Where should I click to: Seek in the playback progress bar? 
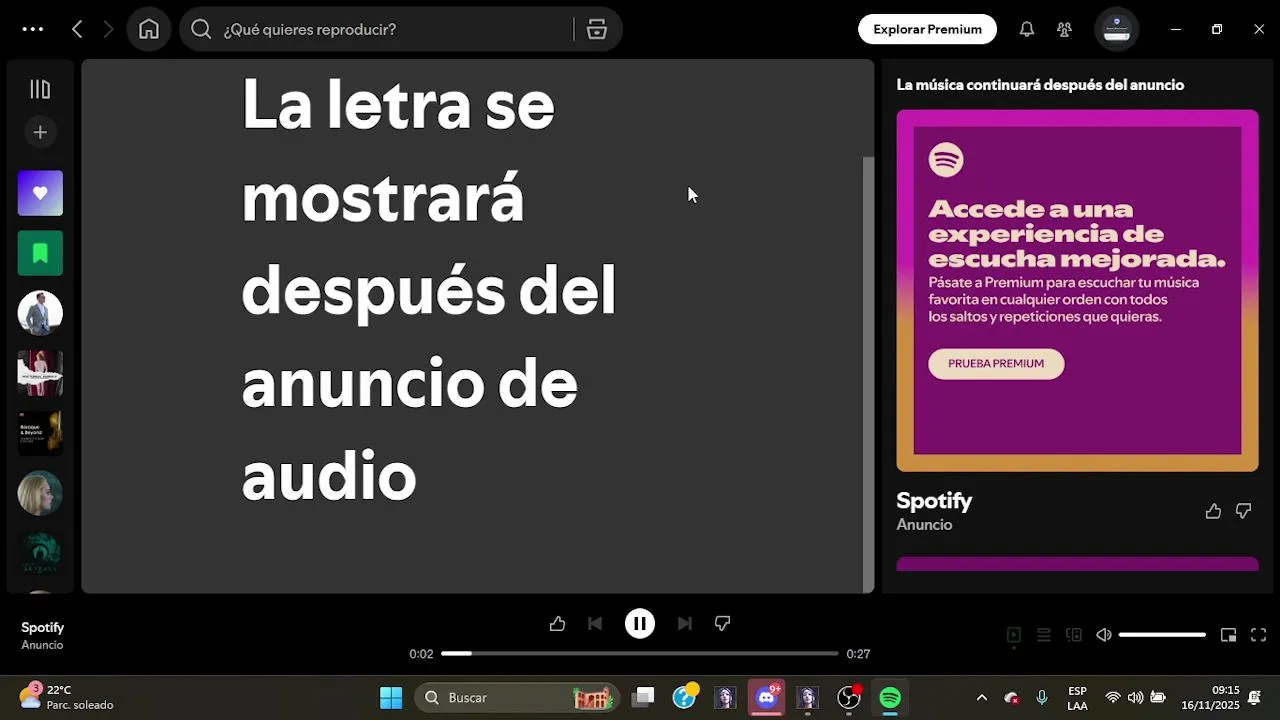(x=640, y=653)
